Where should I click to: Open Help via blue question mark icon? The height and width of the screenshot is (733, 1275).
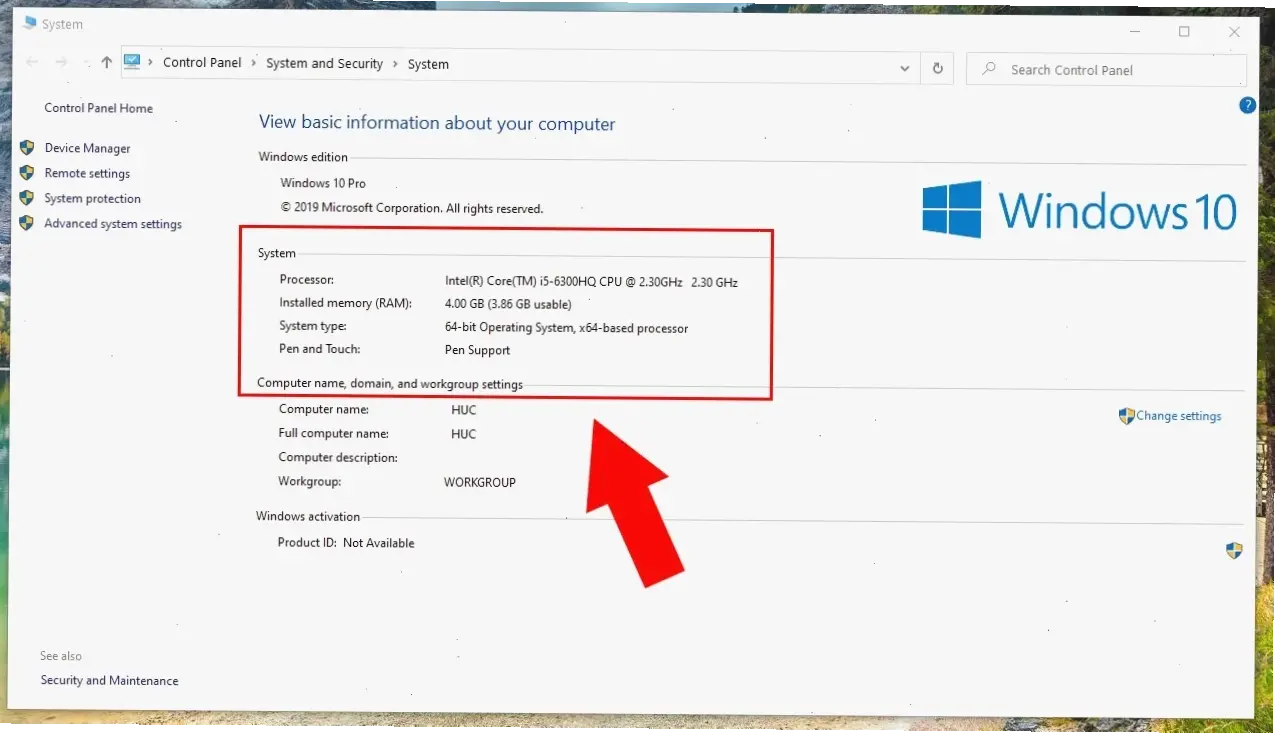pos(1247,105)
